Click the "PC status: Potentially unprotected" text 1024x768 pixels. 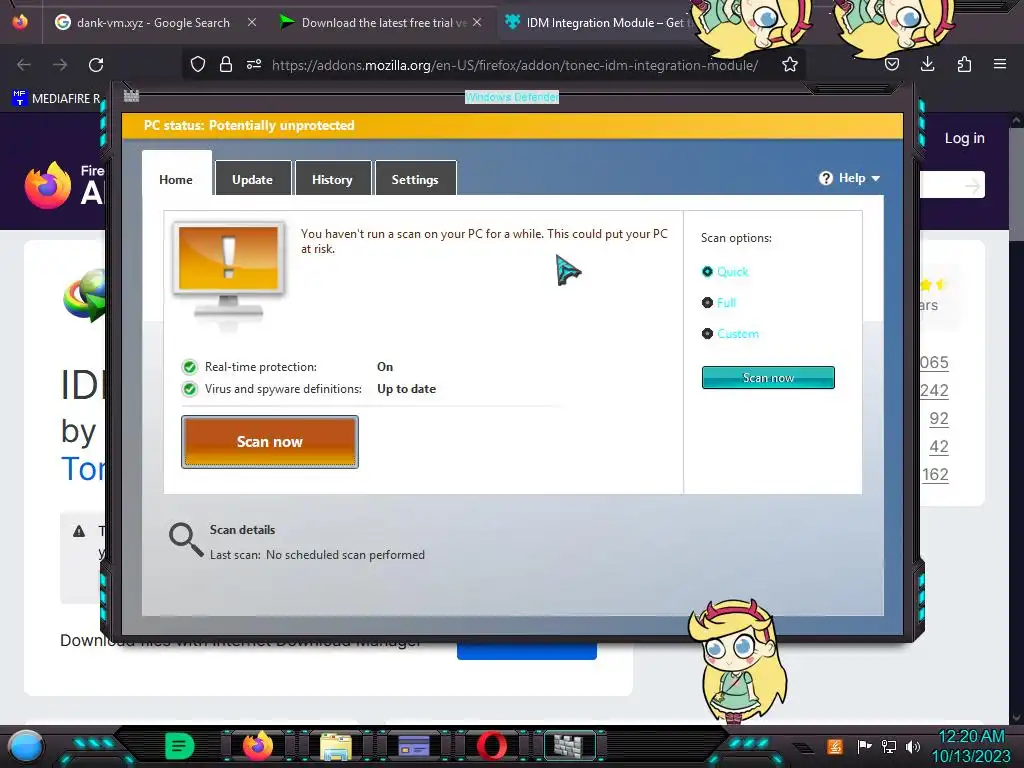(249, 125)
